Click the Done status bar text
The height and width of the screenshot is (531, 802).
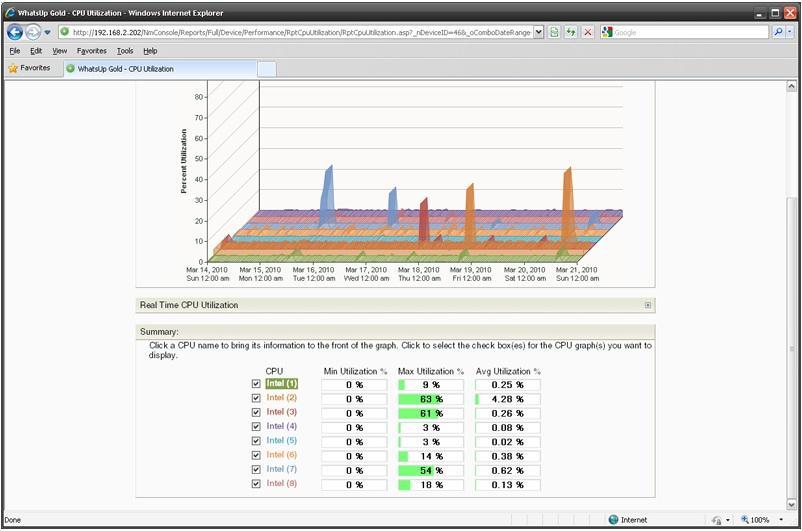click(x=13, y=520)
